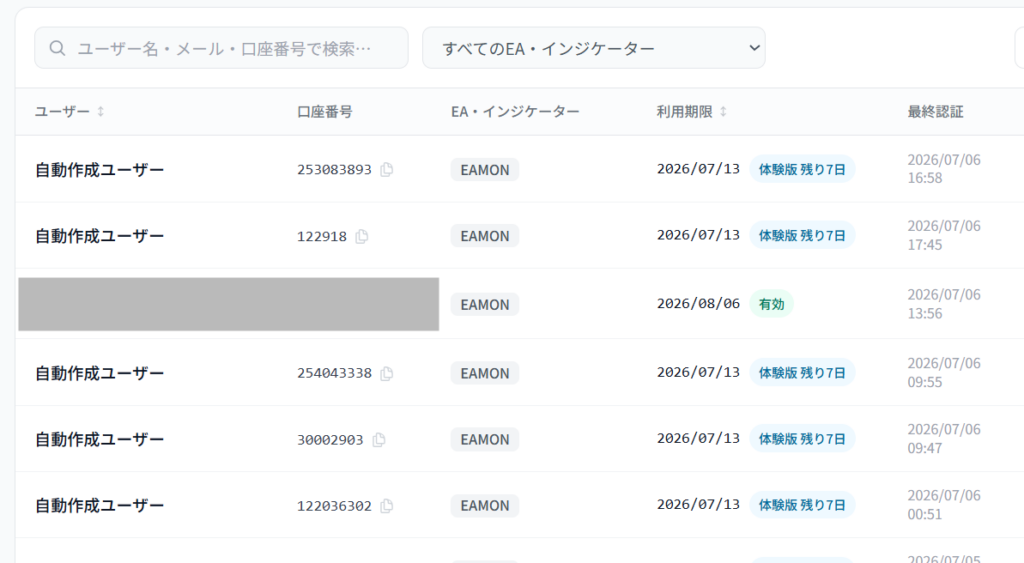
Task: Click last auth time 16:58
Action: click(x=925, y=178)
